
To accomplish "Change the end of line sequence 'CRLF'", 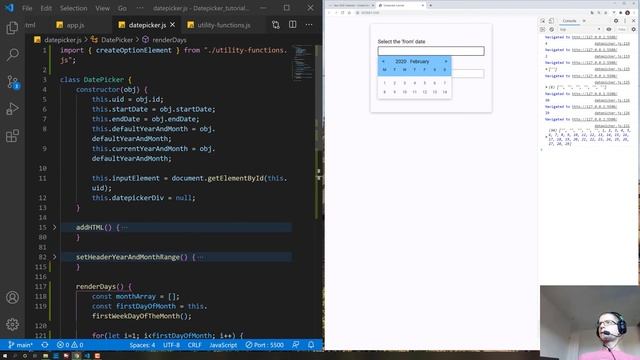I will 194,345.
